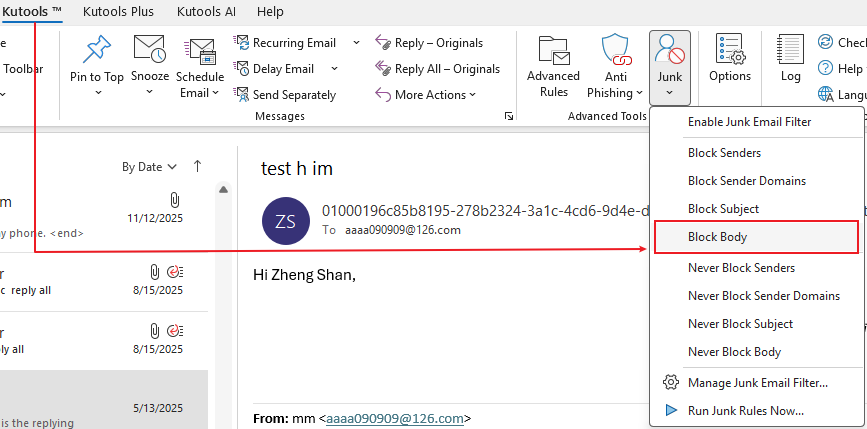867x429 pixels.
Task: Choose Enable Junk Email Filter
Action: pyautogui.click(x=749, y=122)
